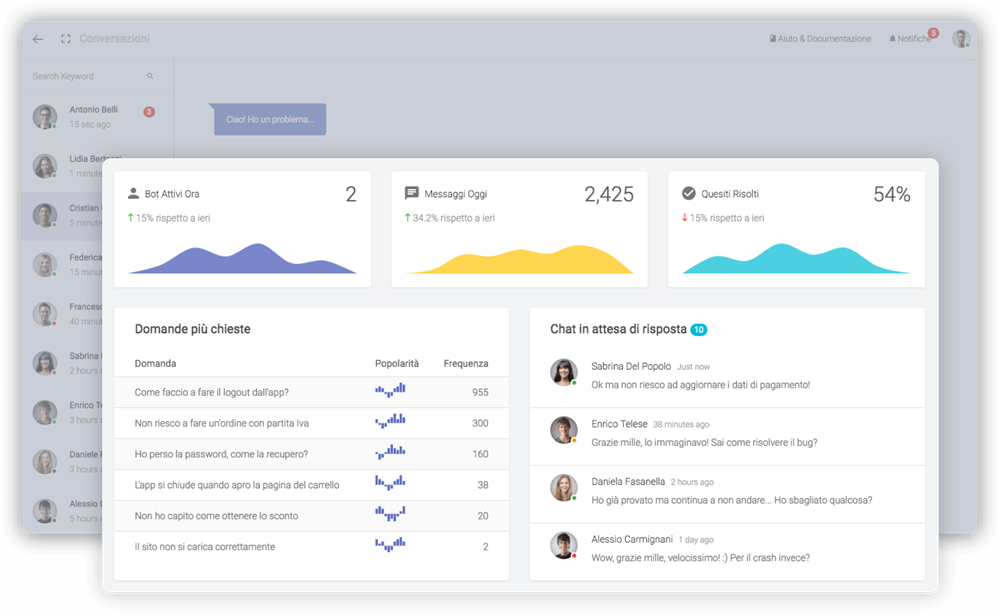Click Daniela Fasanella avatar
Screen dimensions: 1000x616
pos(564,488)
